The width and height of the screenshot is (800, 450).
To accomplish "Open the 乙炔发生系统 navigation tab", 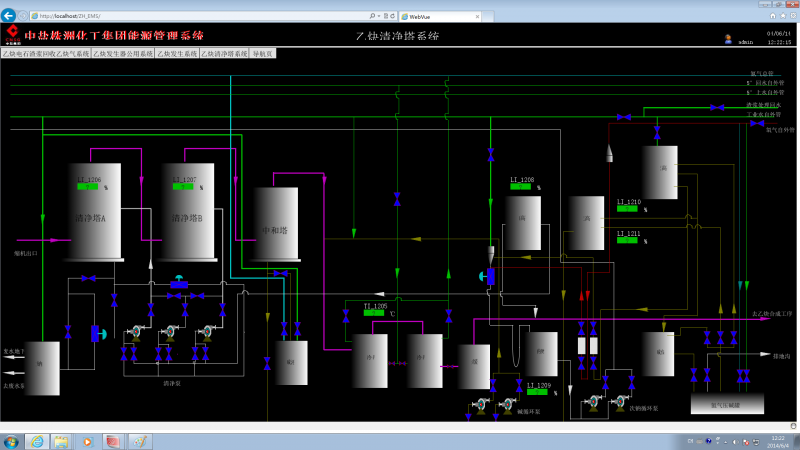I will (177, 54).
